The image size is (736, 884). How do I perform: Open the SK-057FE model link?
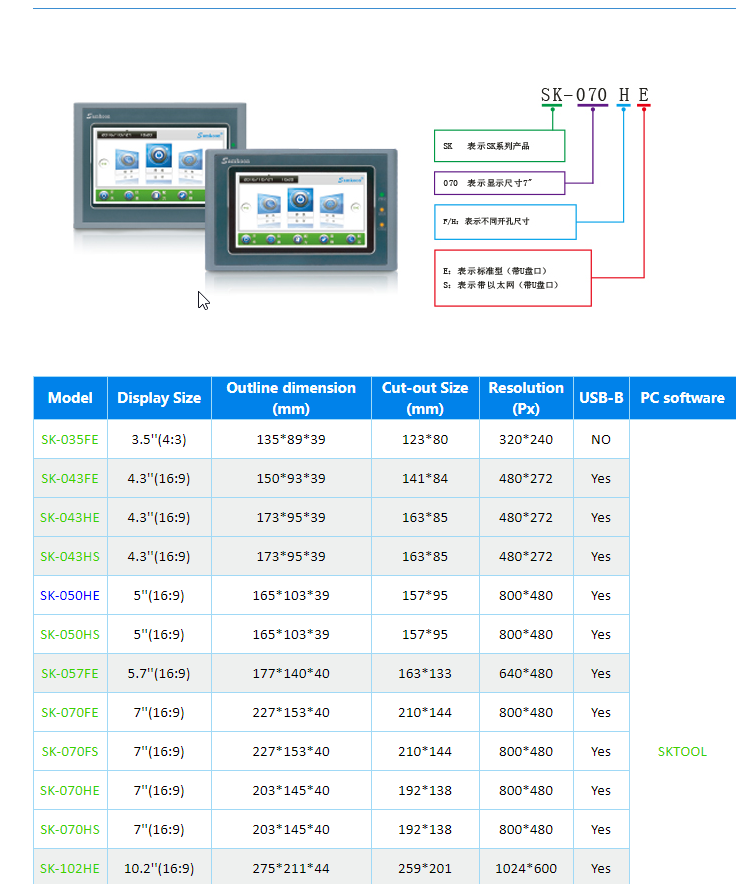pos(70,673)
